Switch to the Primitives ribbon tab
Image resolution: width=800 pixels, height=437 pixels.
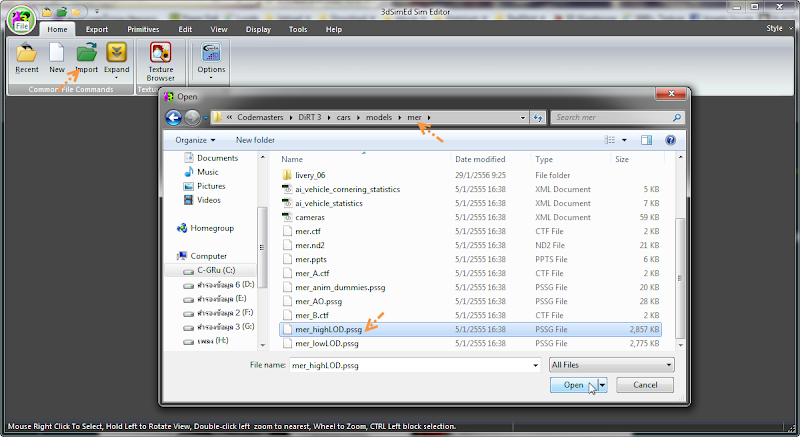143,30
